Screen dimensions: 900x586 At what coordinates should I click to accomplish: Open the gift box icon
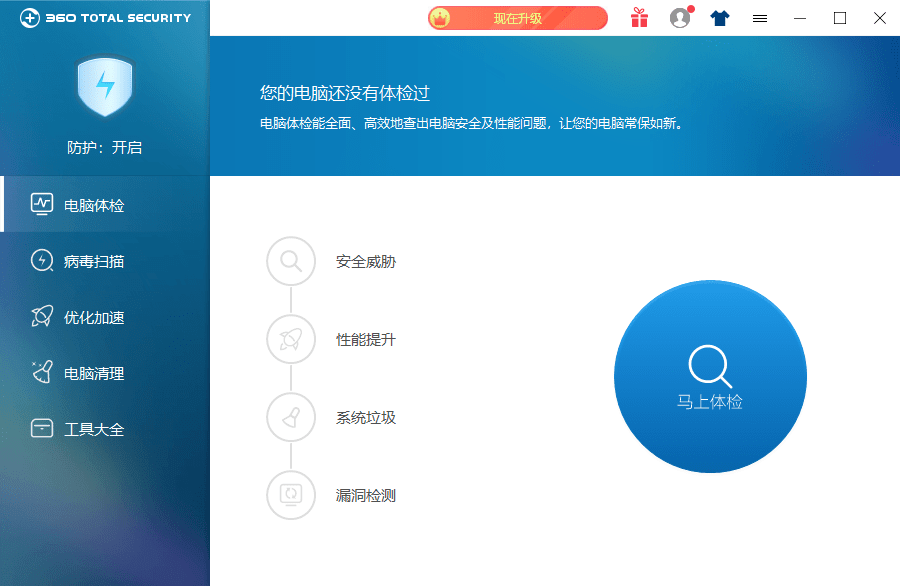(x=639, y=18)
